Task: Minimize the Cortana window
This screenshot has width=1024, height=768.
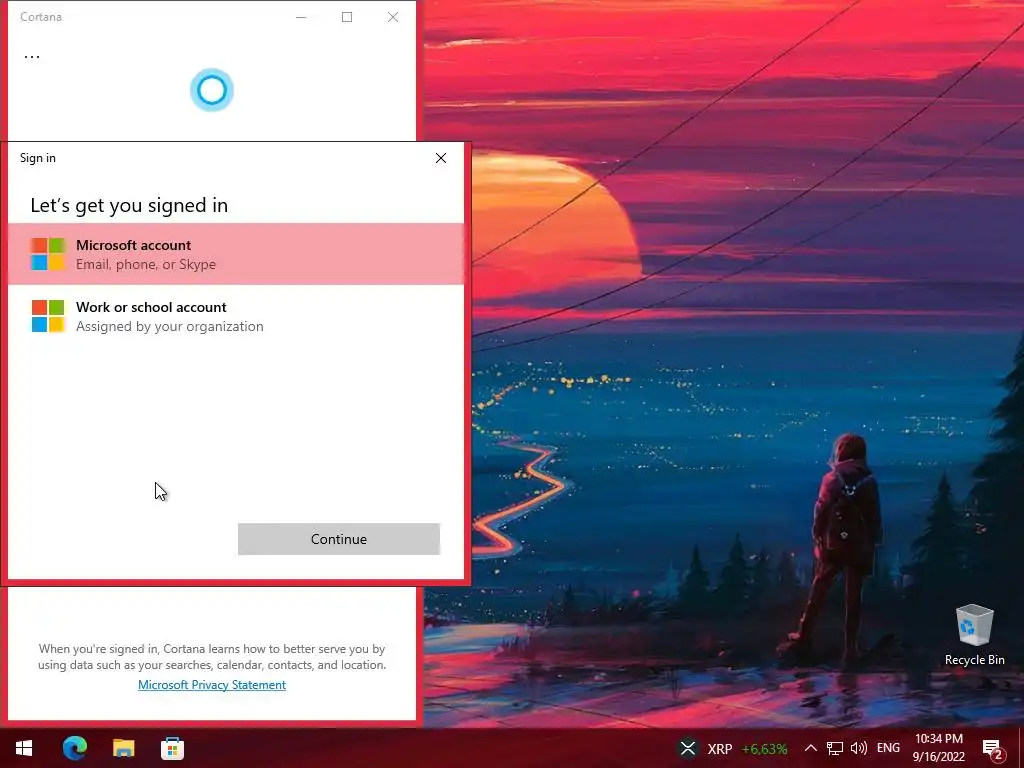Action: (x=301, y=17)
